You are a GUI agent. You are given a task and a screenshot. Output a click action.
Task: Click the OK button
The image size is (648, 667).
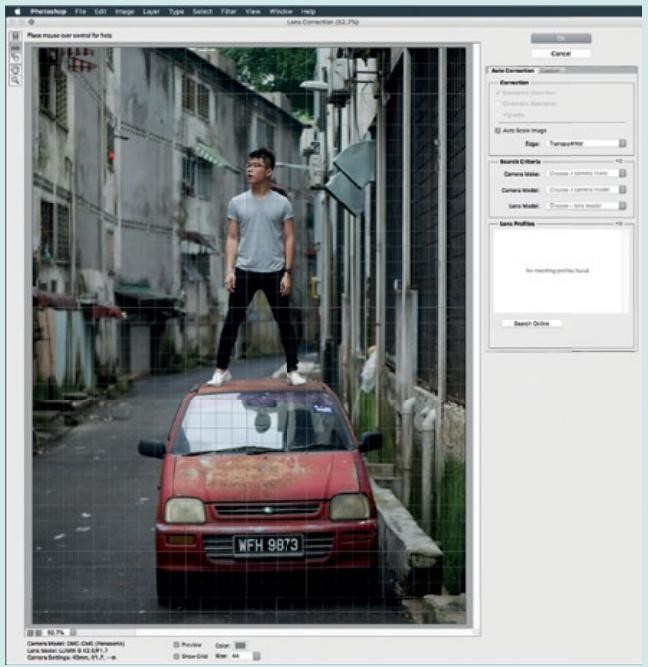[x=561, y=38]
